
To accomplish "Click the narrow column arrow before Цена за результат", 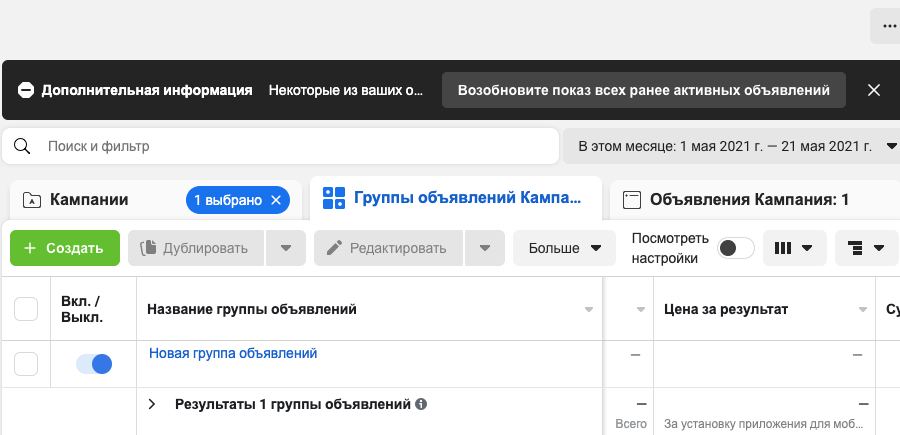I will [x=641, y=310].
